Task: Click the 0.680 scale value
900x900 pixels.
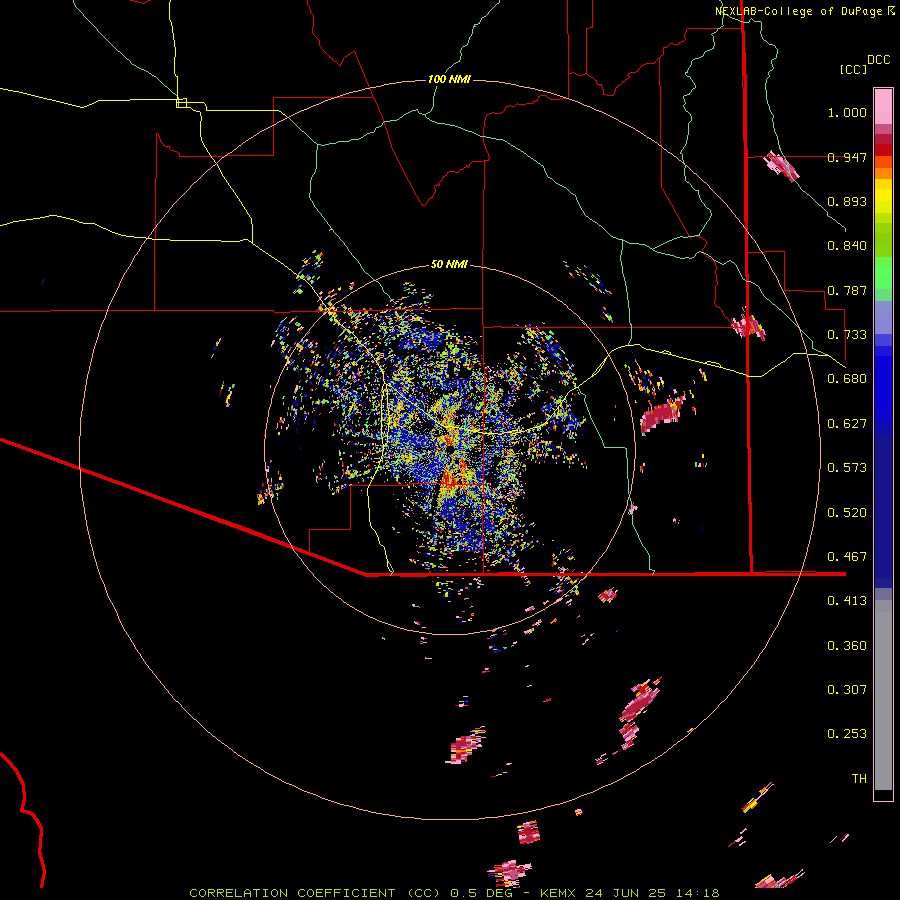Action: tap(847, 379)
